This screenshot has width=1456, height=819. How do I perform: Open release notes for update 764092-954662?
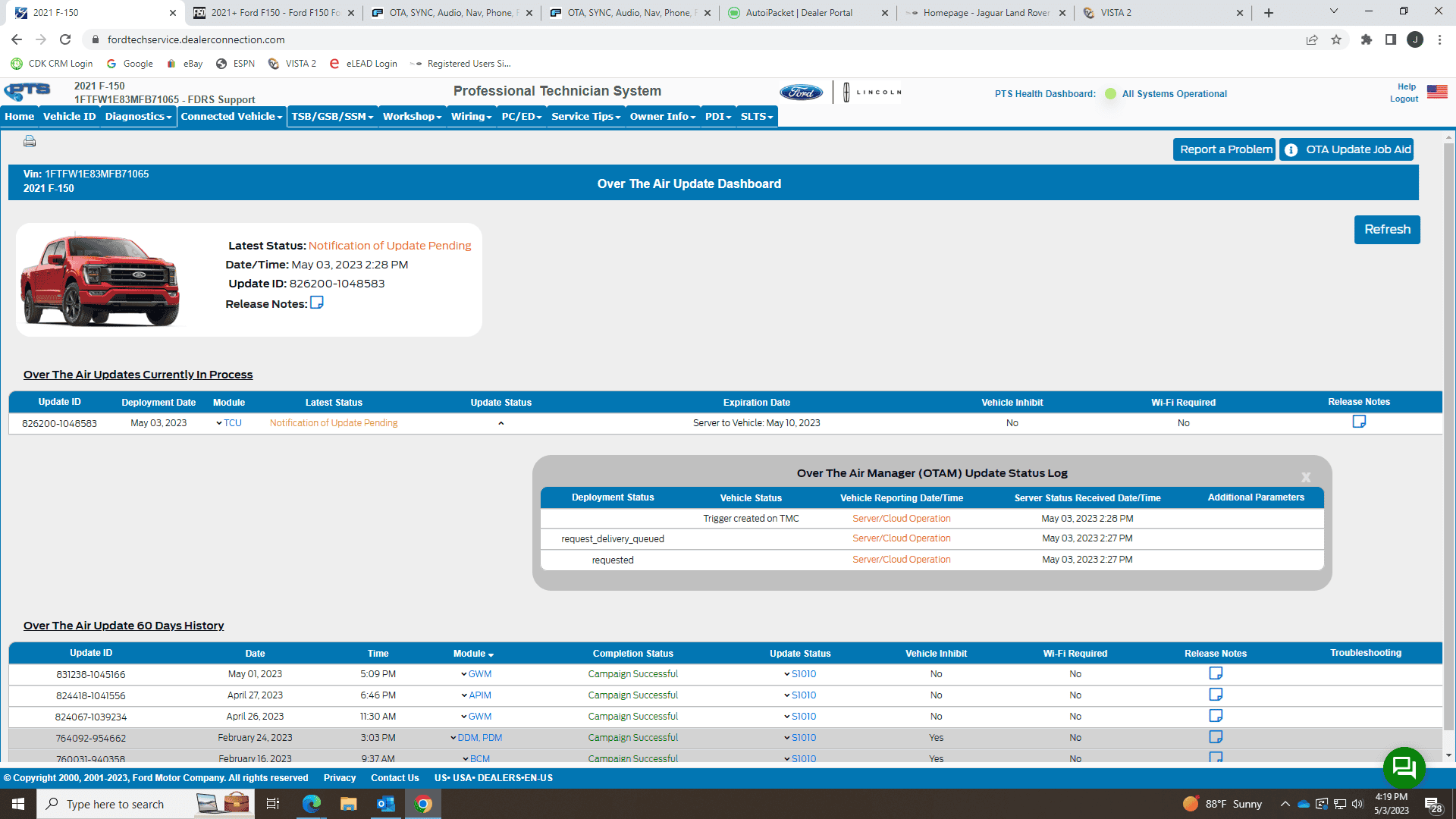point(1216,737)
